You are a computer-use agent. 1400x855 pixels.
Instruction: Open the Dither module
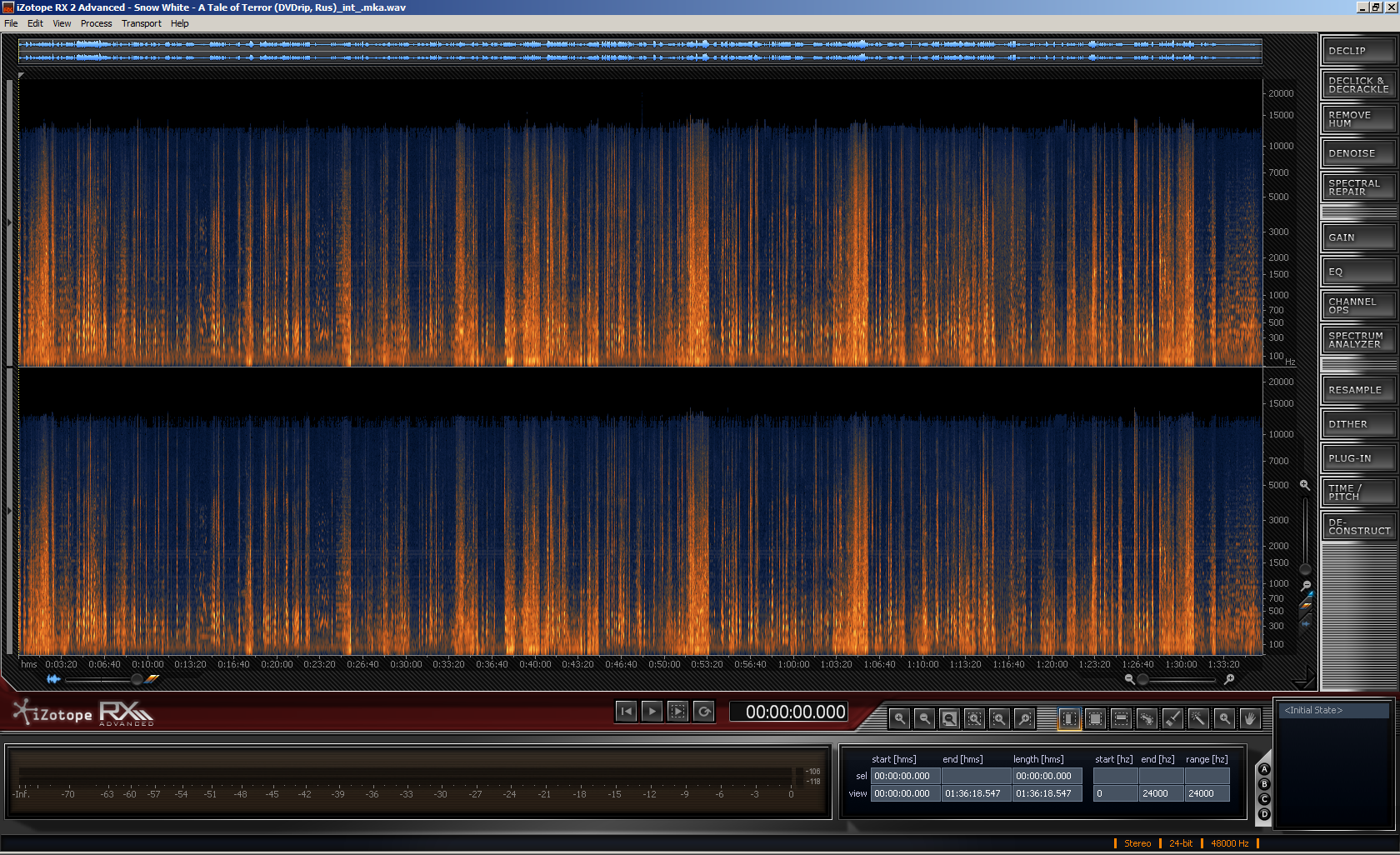click(x=1358, y=424)
